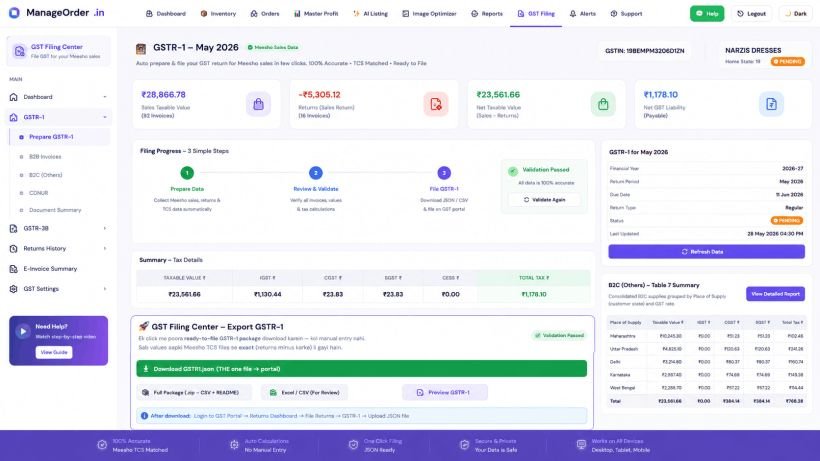Open CDNUR in sidebar
The width and height of the screenshot is (820, 461).
tap(38, 193)
